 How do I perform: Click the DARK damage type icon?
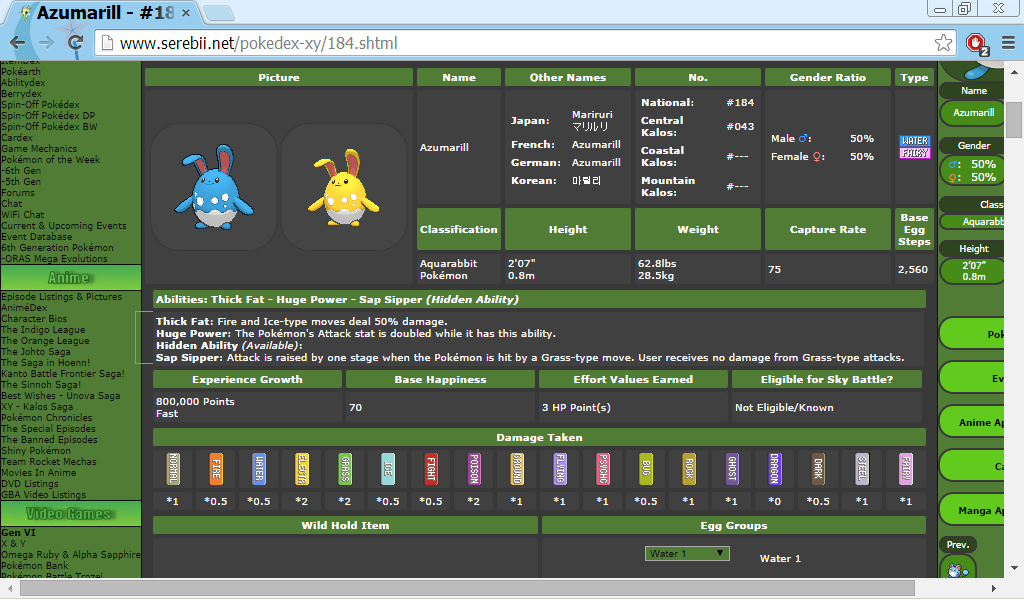pyautogui.click(x=818, y=468)
